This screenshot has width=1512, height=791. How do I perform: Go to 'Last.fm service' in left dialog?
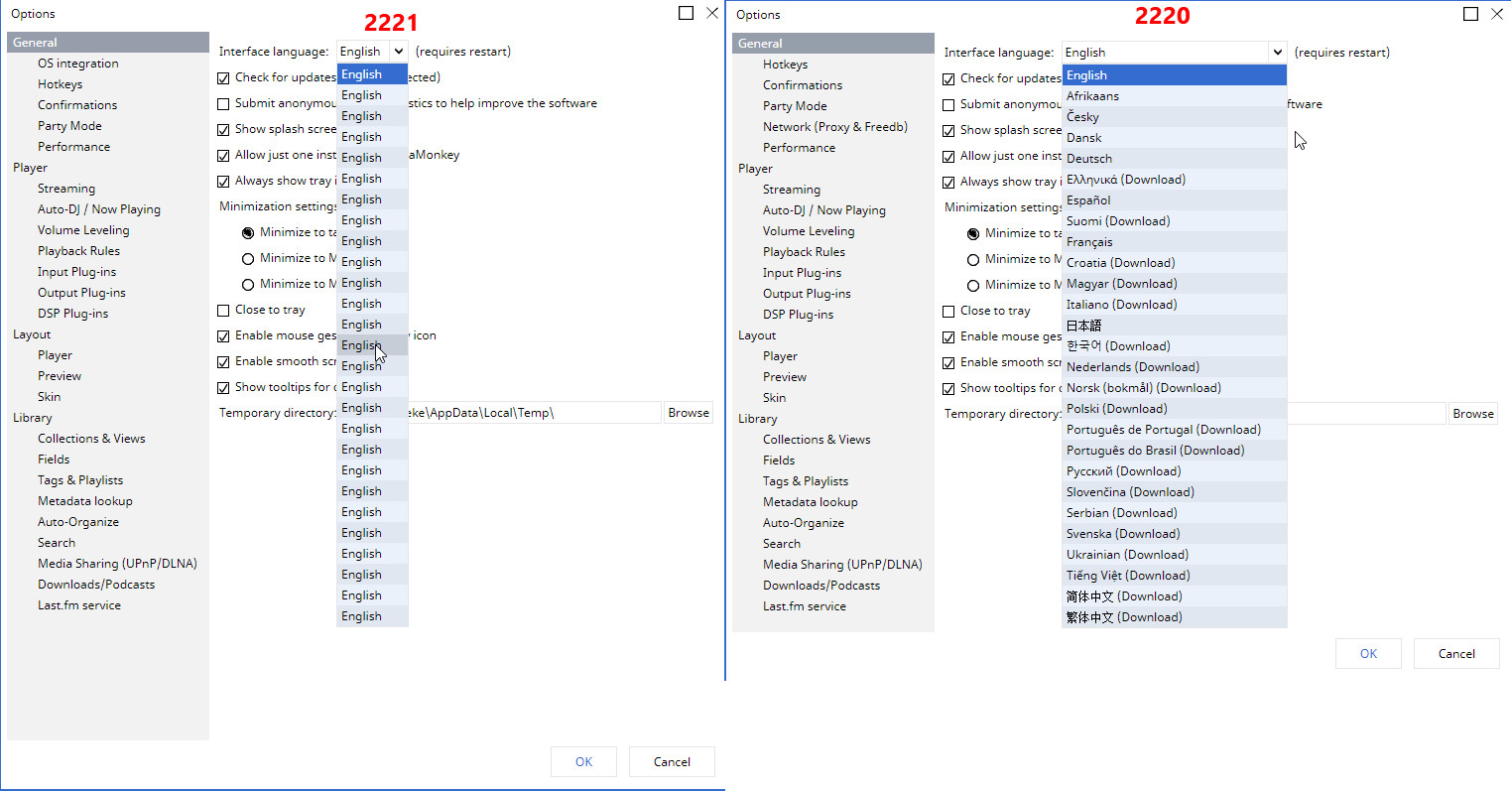78,605
